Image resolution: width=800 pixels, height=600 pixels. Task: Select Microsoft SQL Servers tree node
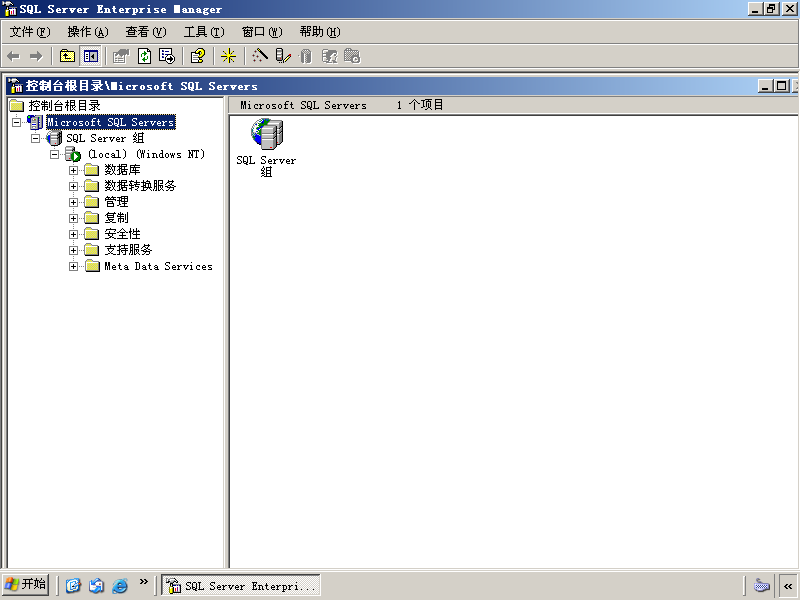click(111, 122)
